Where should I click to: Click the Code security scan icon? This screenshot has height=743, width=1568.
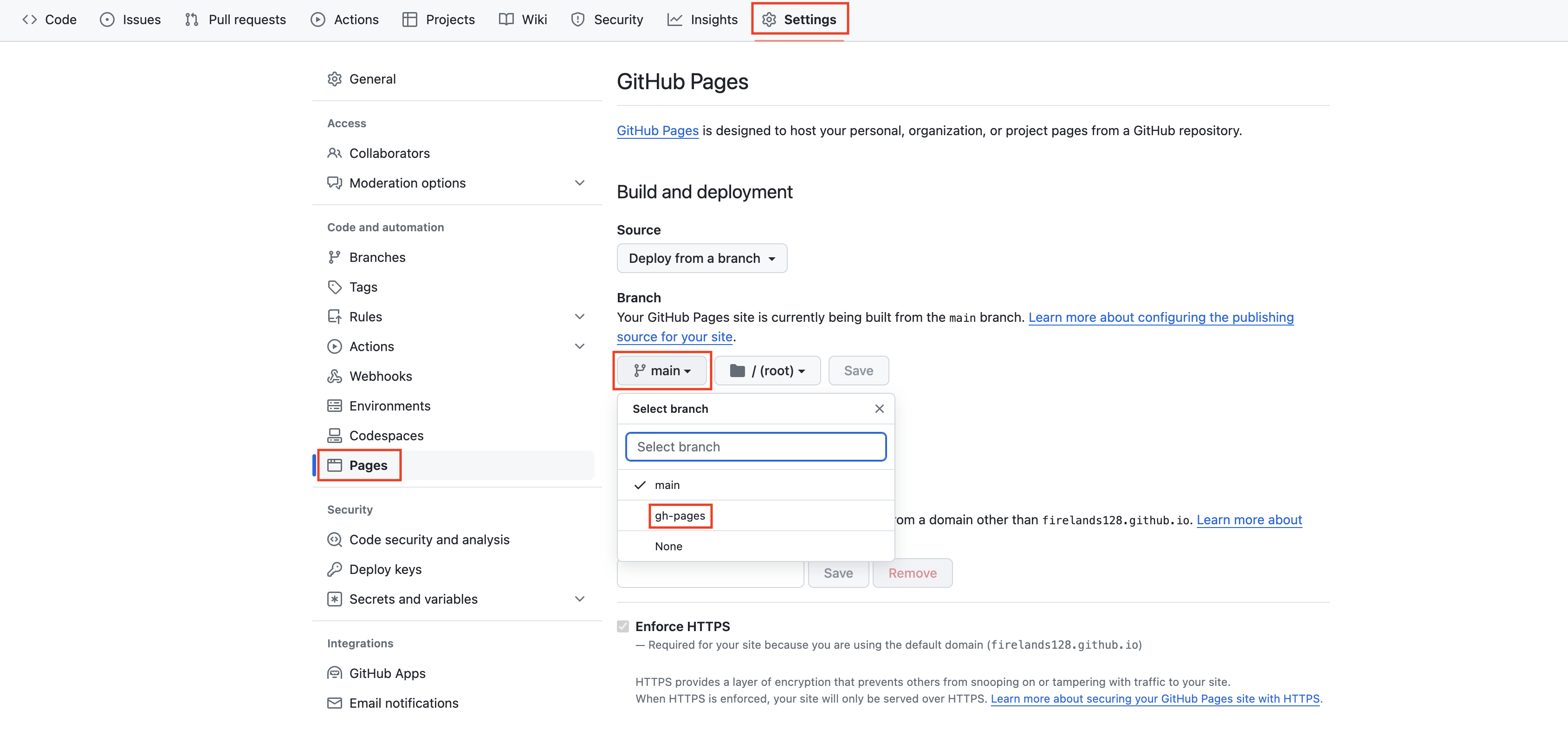point(334,540)
